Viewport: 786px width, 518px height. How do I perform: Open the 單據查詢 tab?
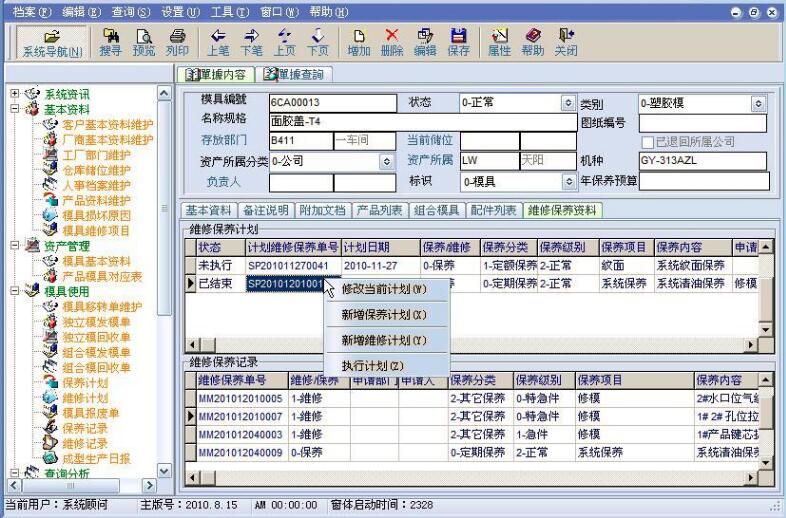[292, 74]
